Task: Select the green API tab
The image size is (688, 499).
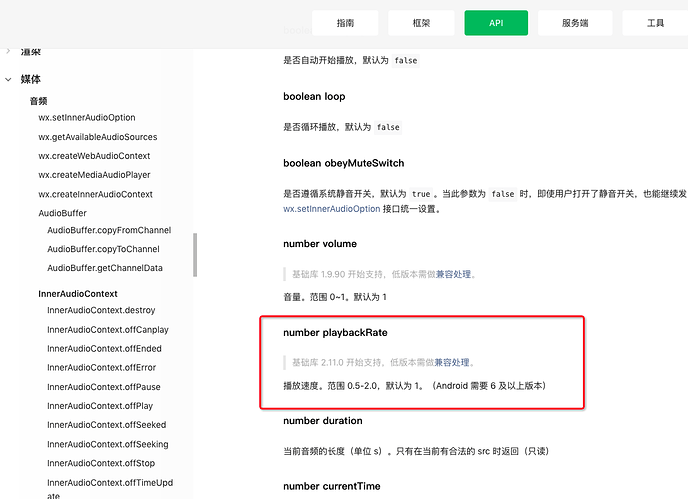Action: 496,23
